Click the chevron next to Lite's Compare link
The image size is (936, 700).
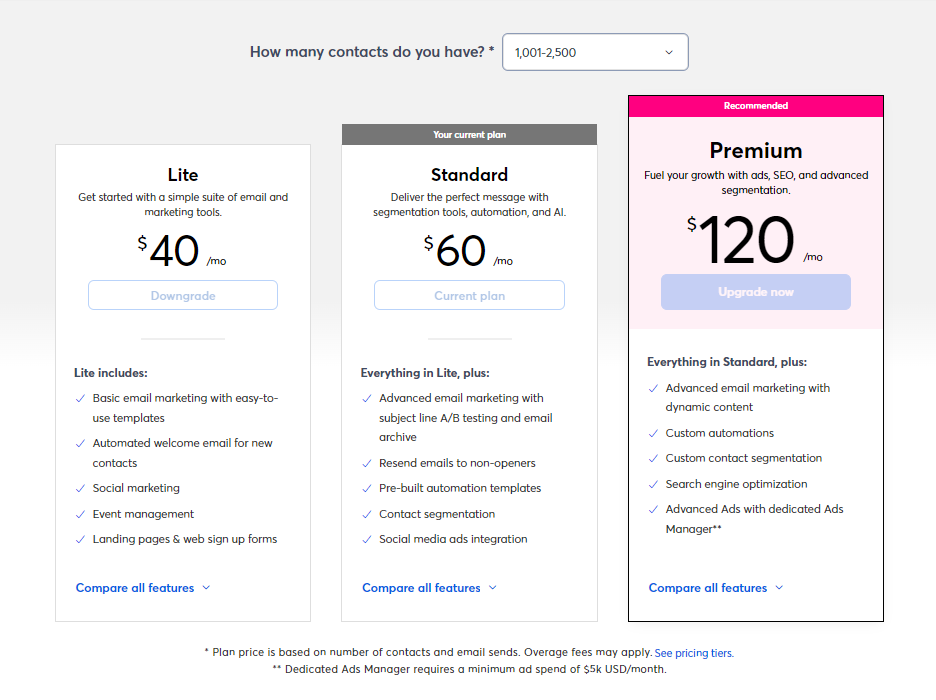(x=206, y=588)
